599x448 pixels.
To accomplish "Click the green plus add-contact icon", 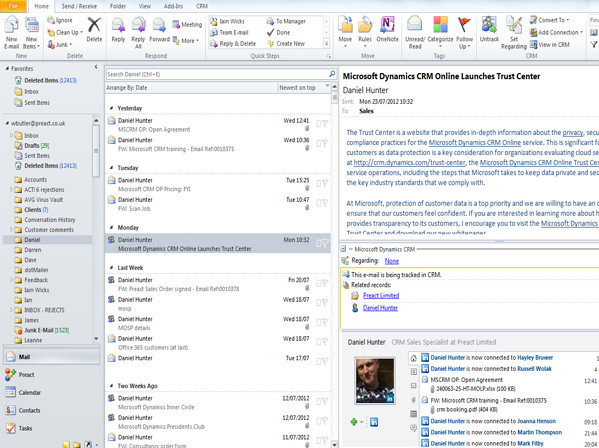I will point(354,422).
